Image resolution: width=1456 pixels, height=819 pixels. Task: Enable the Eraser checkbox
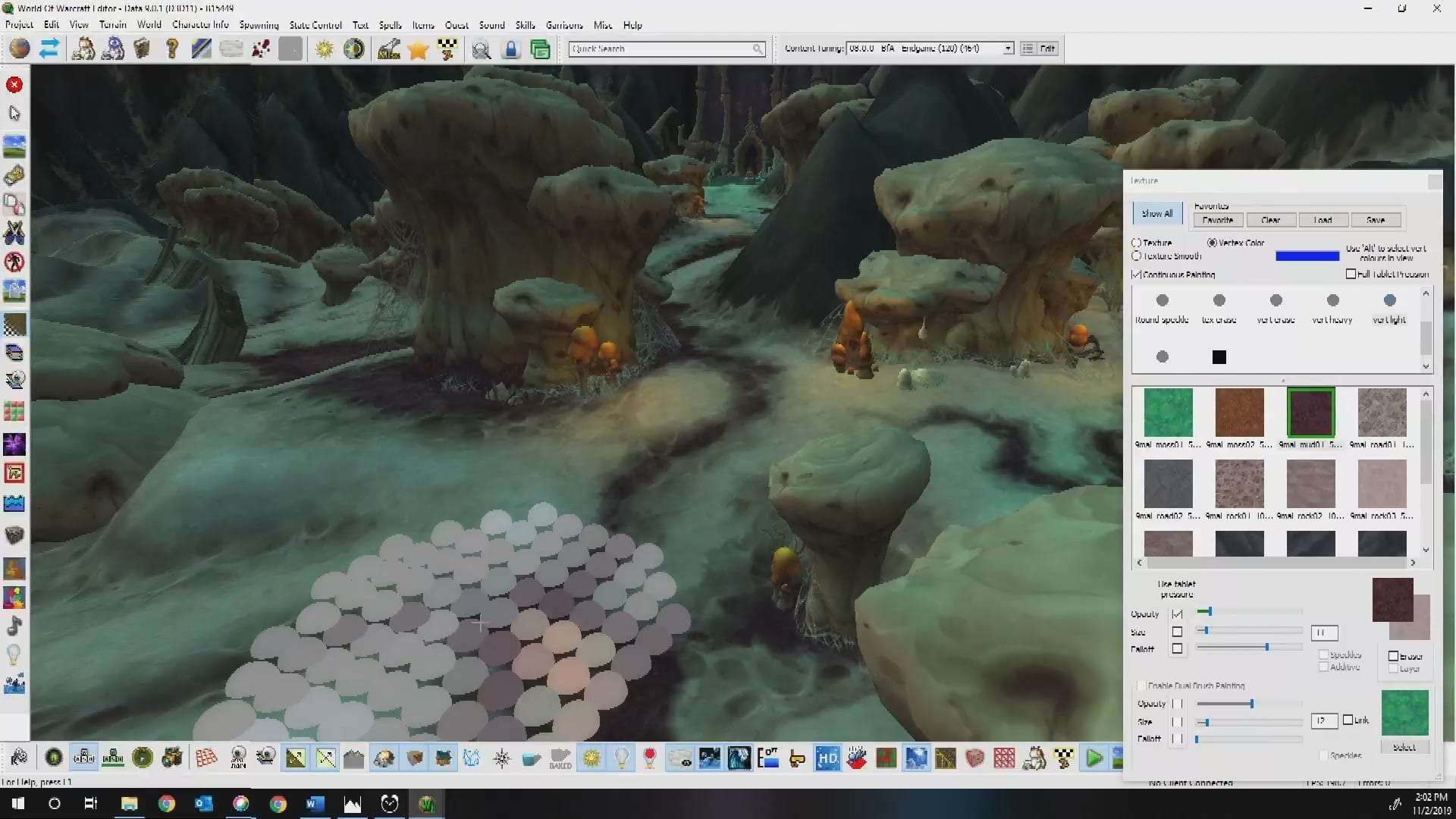pyautogui.click(x=1393, y=656)
